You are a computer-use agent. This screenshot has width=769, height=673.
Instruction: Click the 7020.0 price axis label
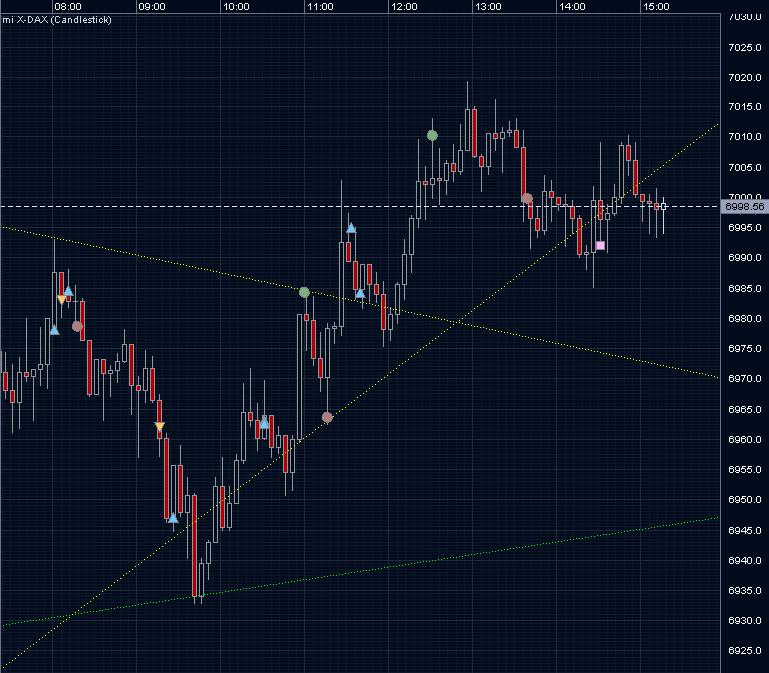[x=745, y=78]
